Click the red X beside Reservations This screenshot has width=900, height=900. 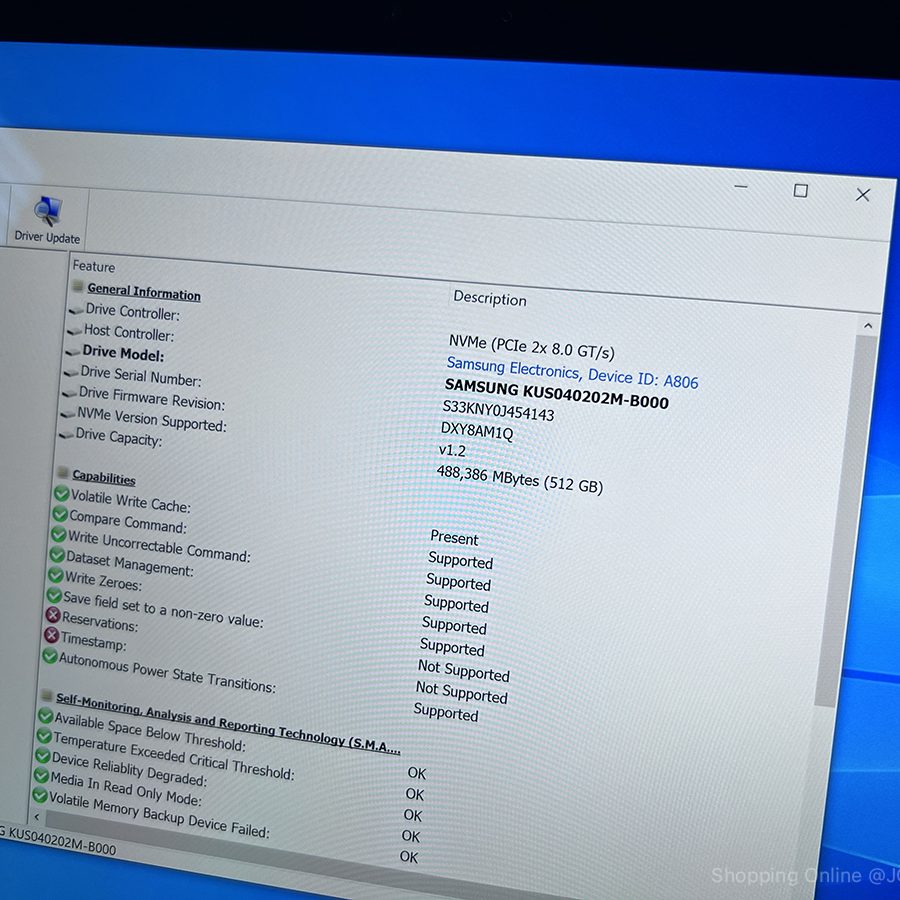[52, 615]
